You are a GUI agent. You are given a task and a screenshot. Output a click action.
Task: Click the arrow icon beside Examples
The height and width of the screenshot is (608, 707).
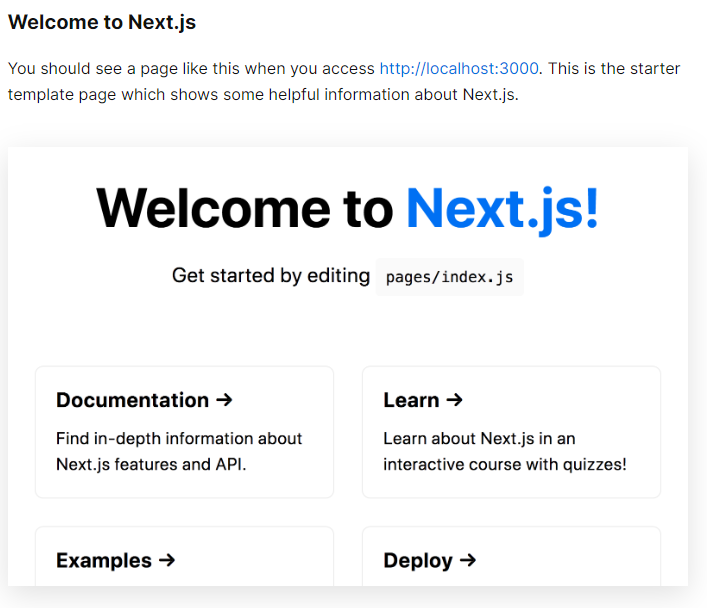[167, 560]
